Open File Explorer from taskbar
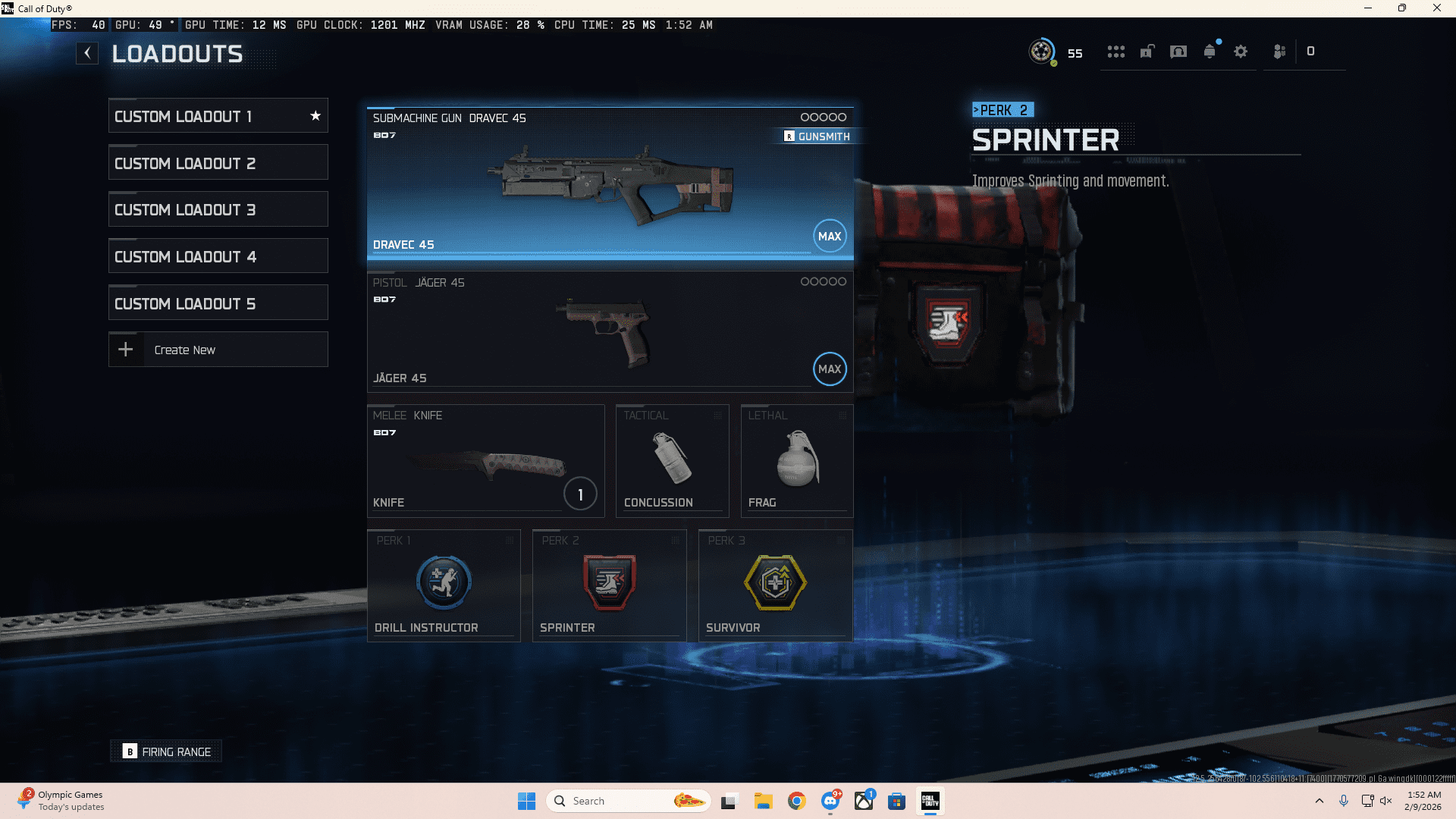This screenshot has height=819, width=1456. coord(763,801)
